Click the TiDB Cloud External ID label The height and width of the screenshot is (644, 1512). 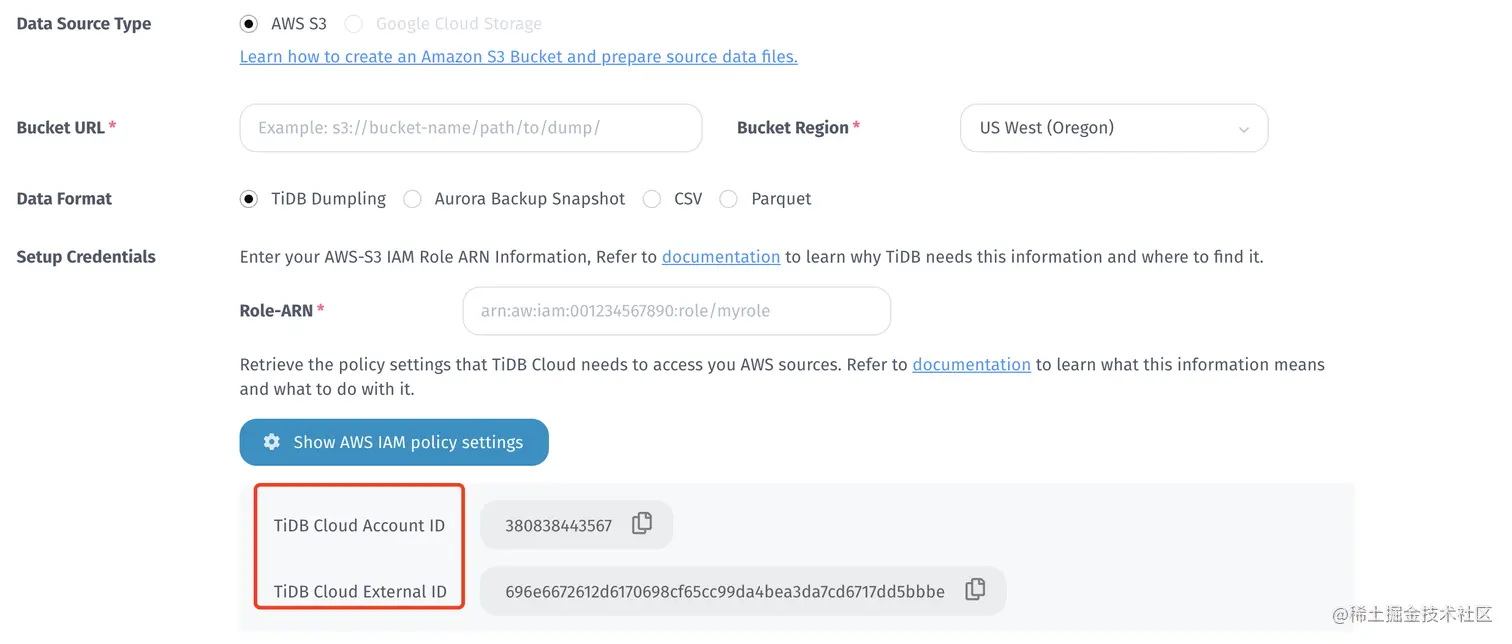[360, 591]
